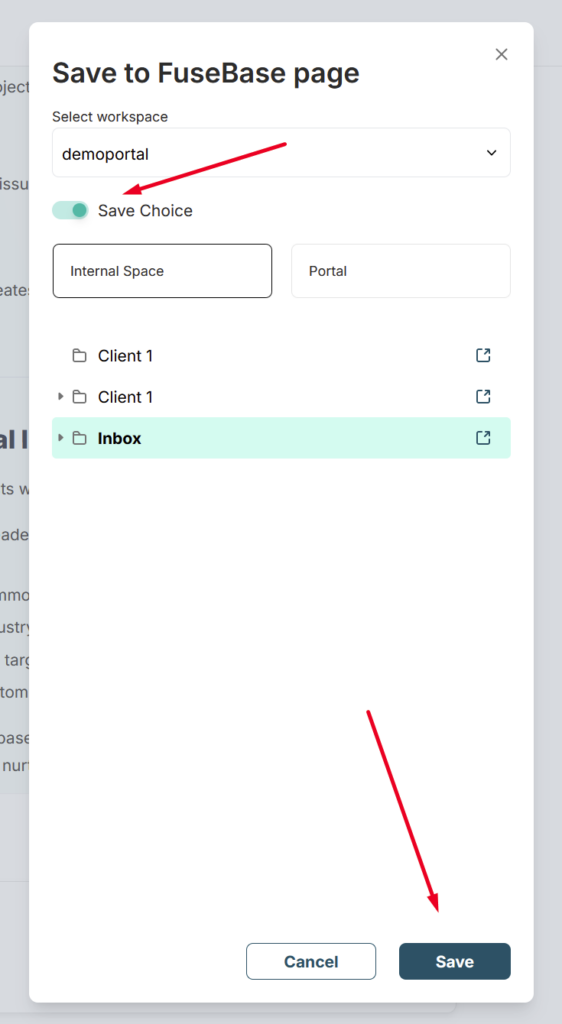Click the Cancel button
562x1024 pixels.
point(311,961)
